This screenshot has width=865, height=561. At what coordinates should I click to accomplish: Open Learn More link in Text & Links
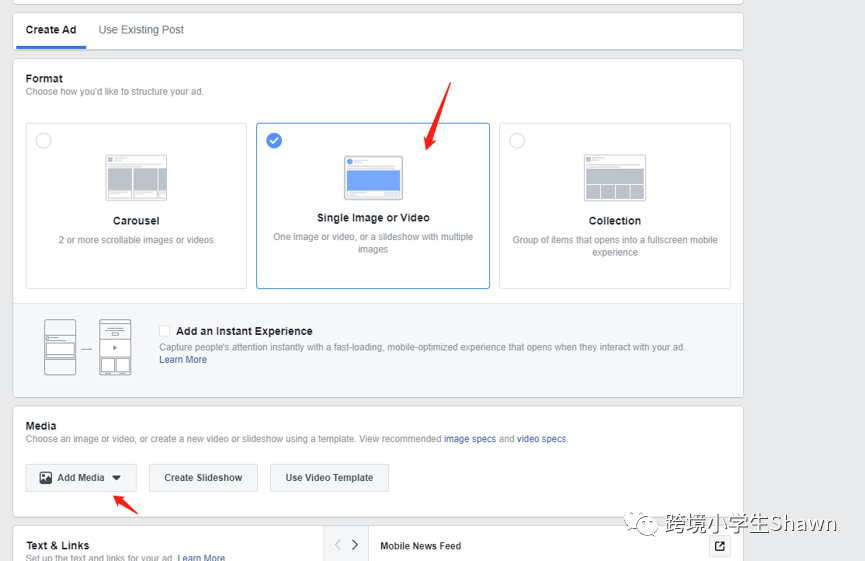201,558
